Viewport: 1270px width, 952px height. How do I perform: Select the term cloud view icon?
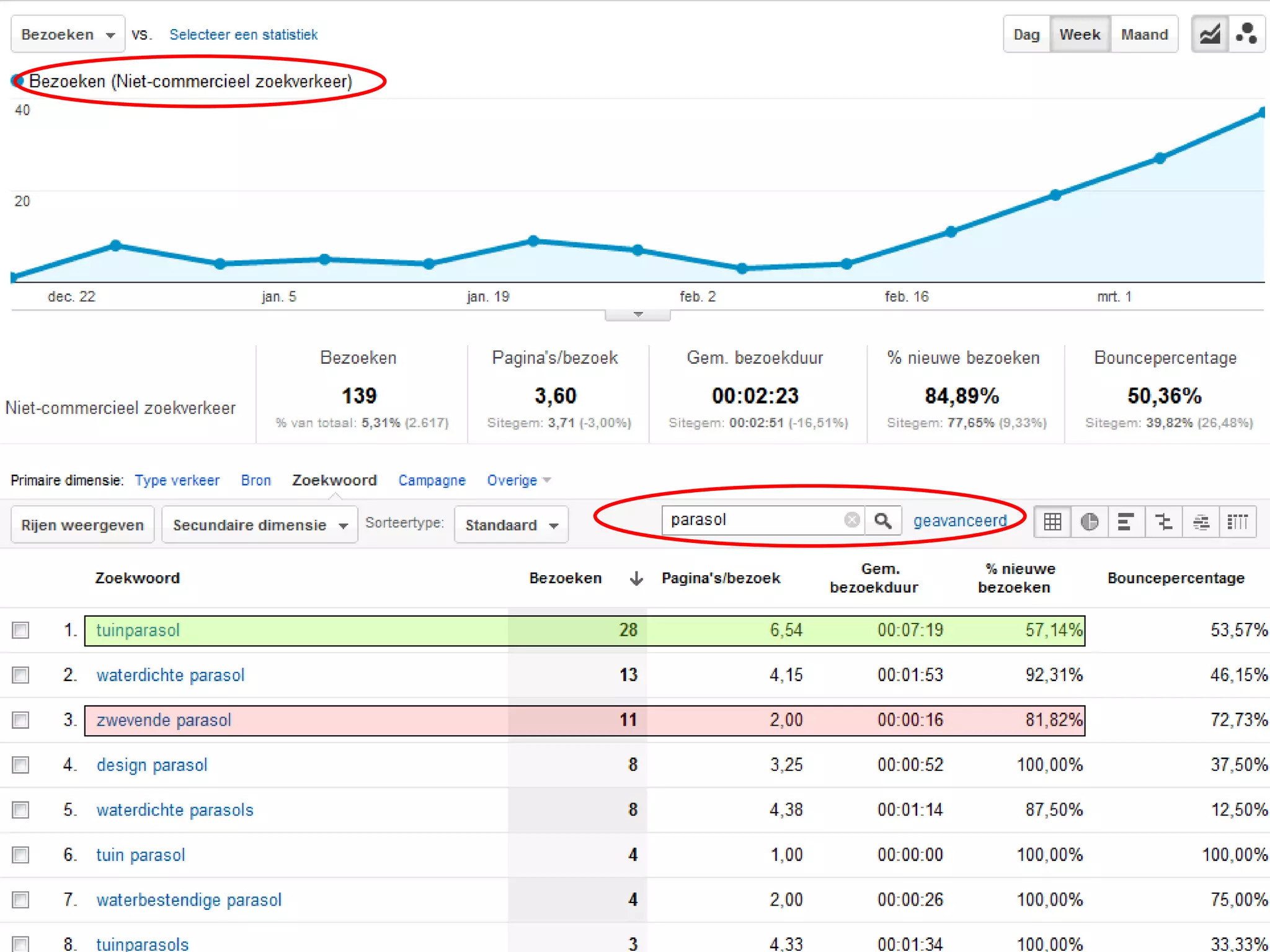coord(1201,522)
